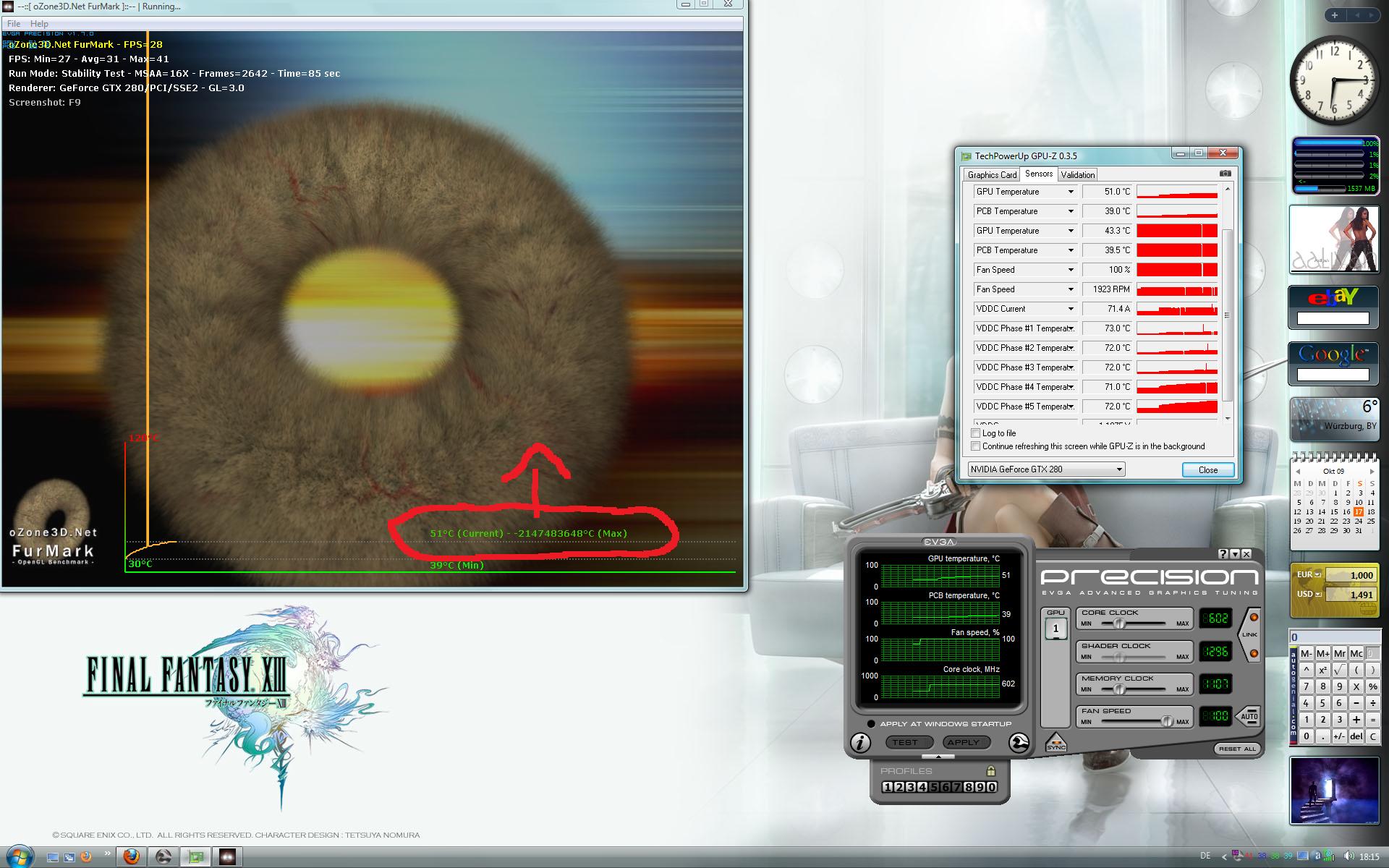This screenshot has width=1389, height=868.
Task: Open Firefox from the taskbar
Action: tap(131, 857)
